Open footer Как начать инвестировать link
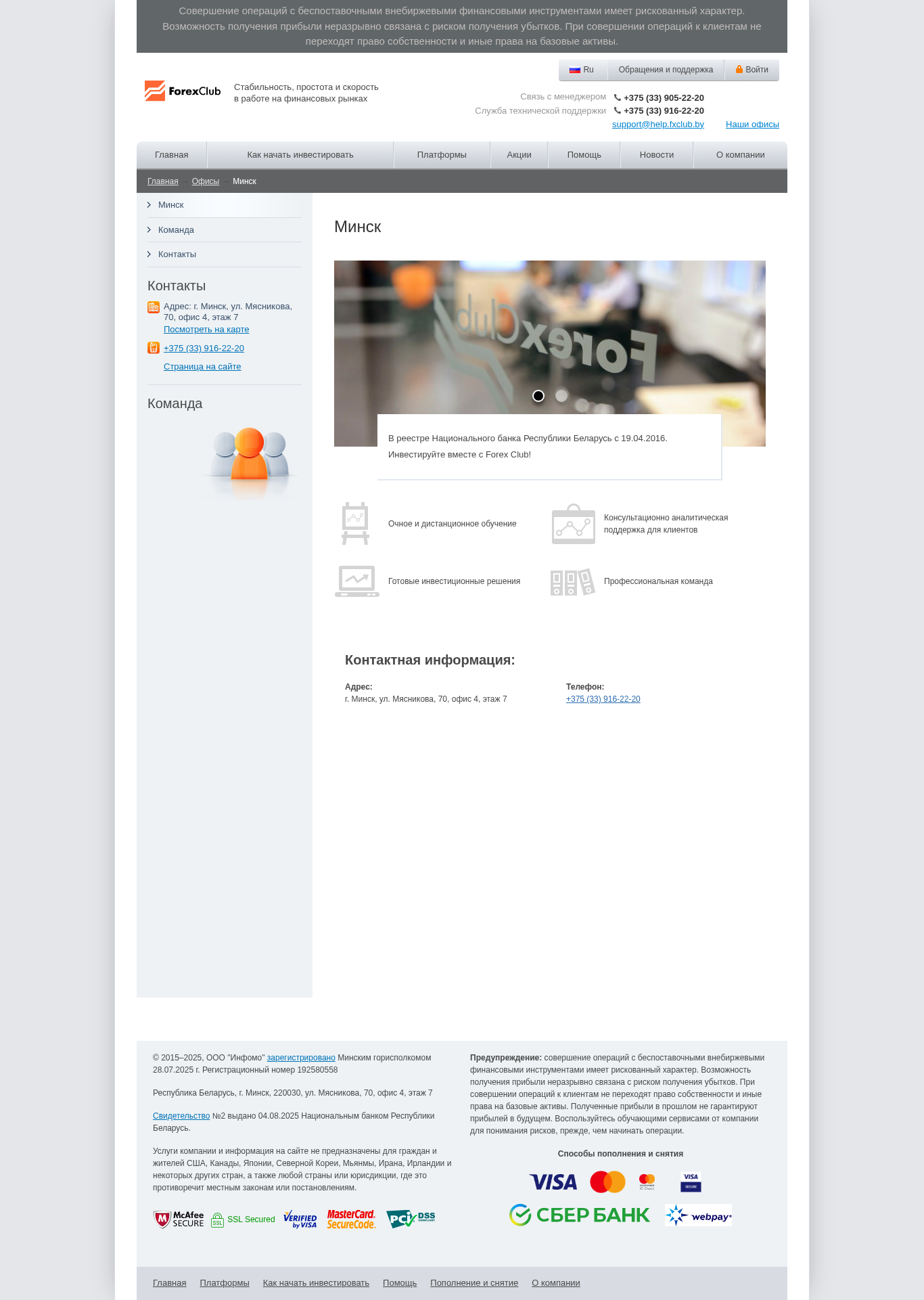Image resolution: width=924 pixels, height=1300 pixels. click(x=316, y=1283)
